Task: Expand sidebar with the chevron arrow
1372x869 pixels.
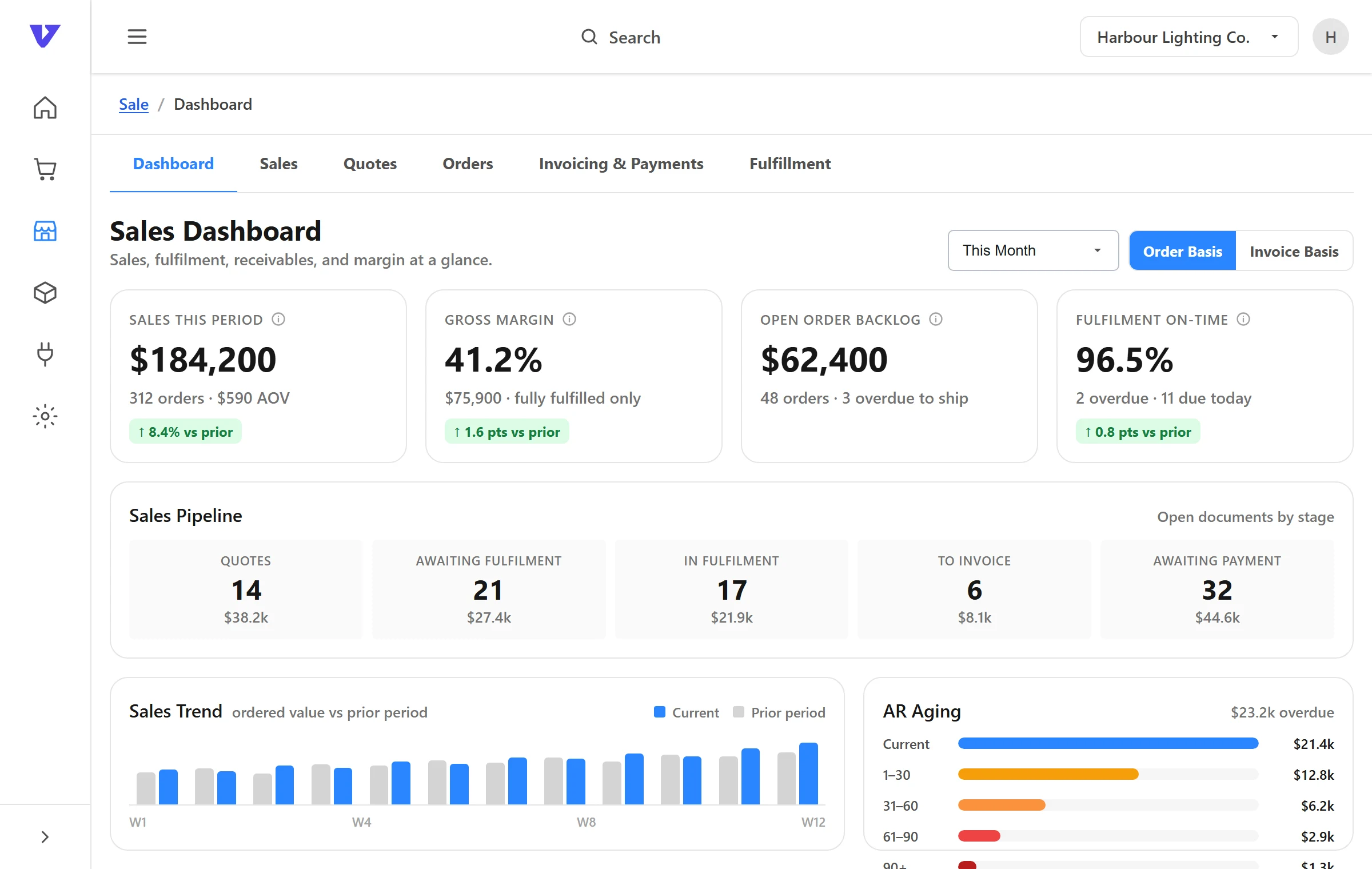Action: coord(45,837)
